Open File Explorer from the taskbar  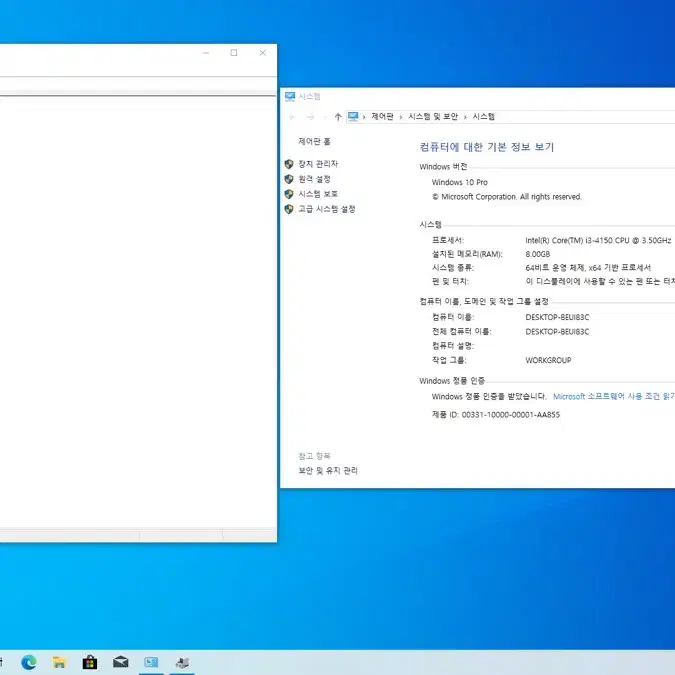click(59, 662)
